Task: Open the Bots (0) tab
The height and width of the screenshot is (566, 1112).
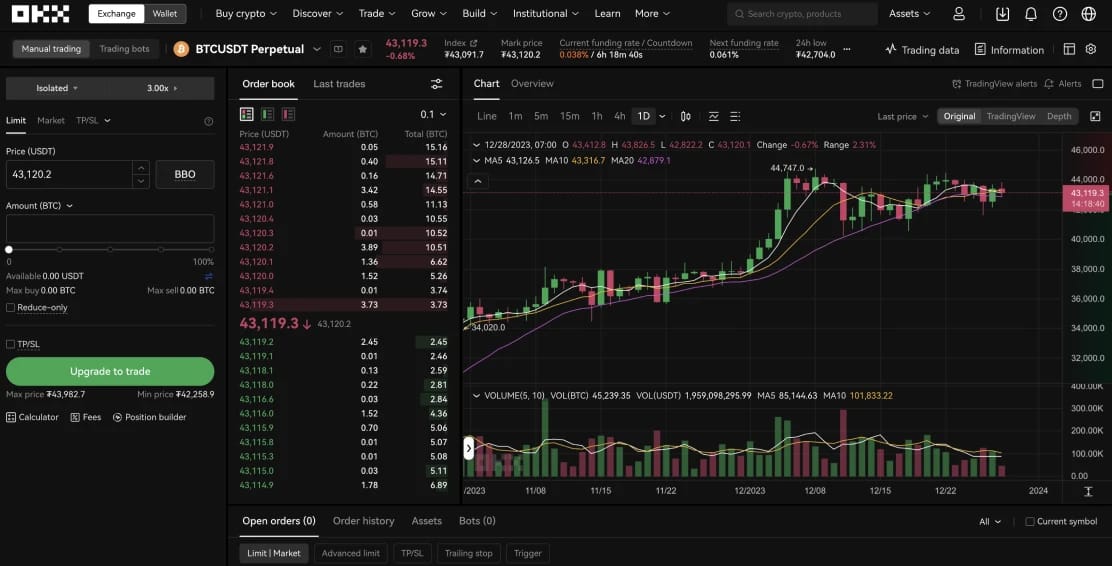Action: point(477,521)
